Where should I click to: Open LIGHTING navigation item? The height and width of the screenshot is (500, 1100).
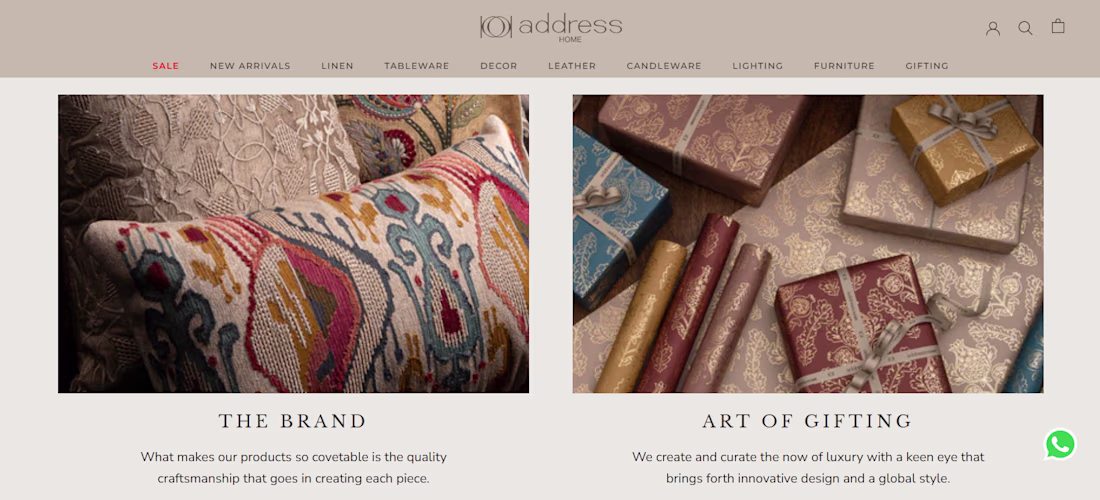point(758,66)
